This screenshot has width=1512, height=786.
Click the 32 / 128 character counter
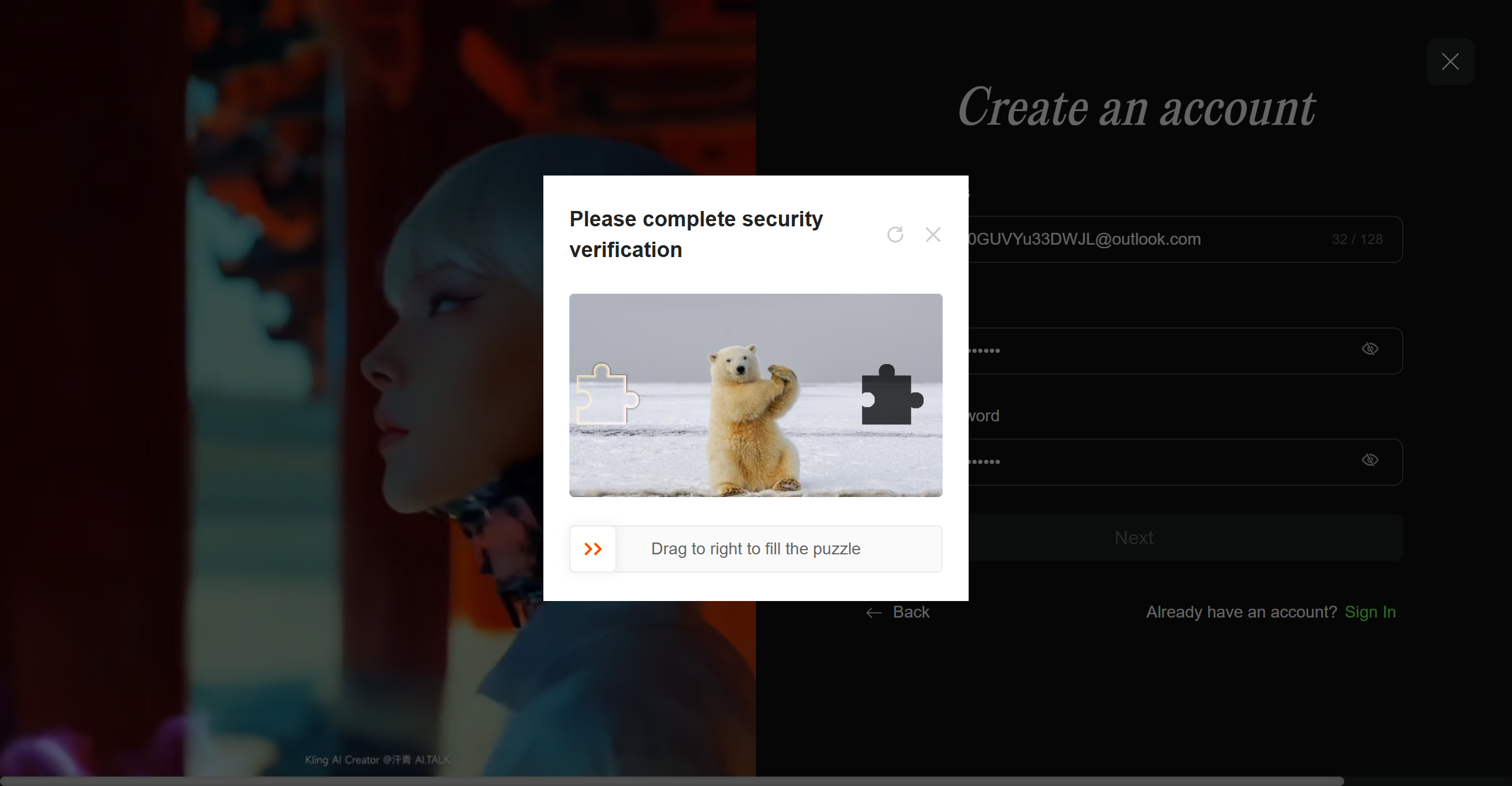coord(1357,239)
